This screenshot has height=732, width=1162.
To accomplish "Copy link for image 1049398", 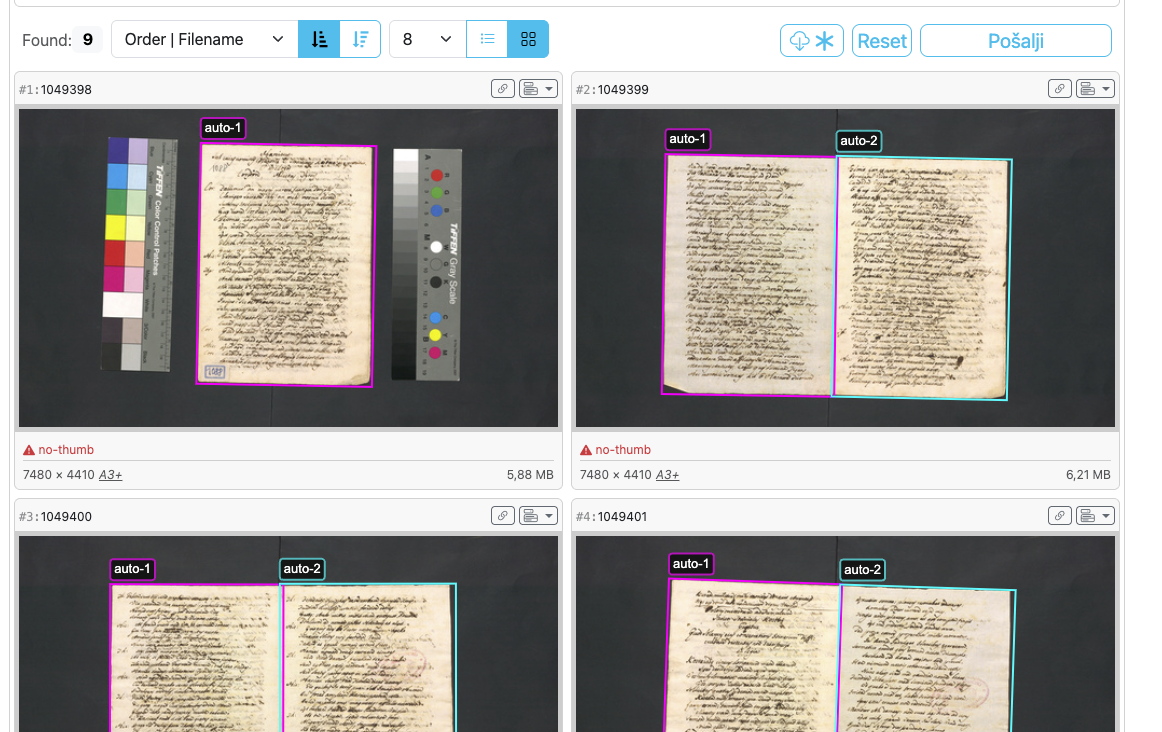I will coord(502,89).
